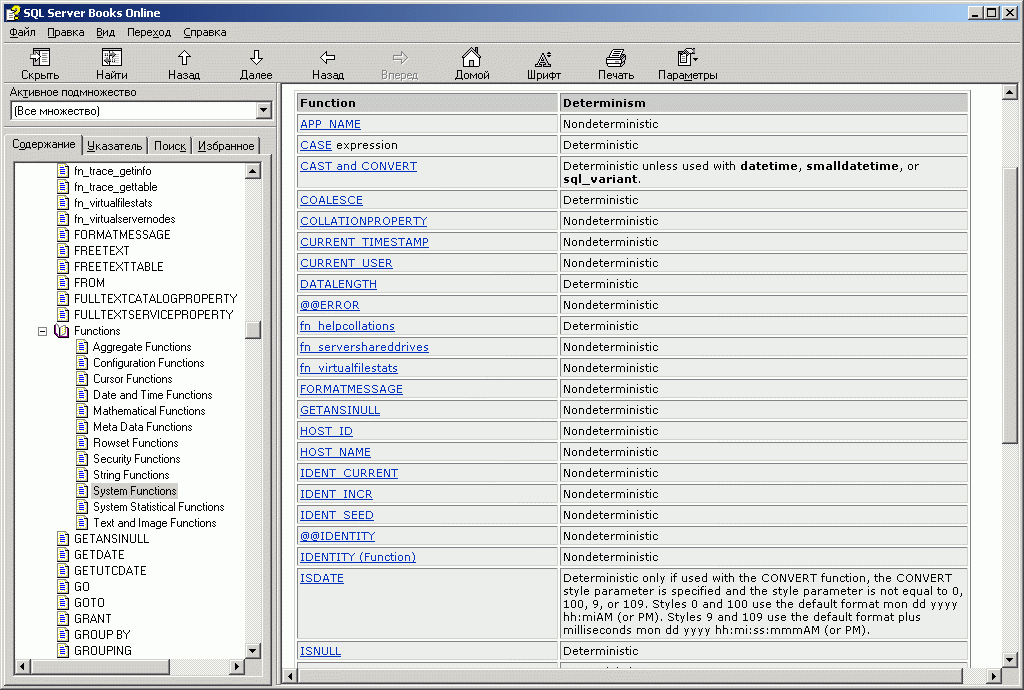The height and width of the screenshot is (690, 1024).
Task: Select page icon next to Cursor Functions
Action: [x=82, y=379]
